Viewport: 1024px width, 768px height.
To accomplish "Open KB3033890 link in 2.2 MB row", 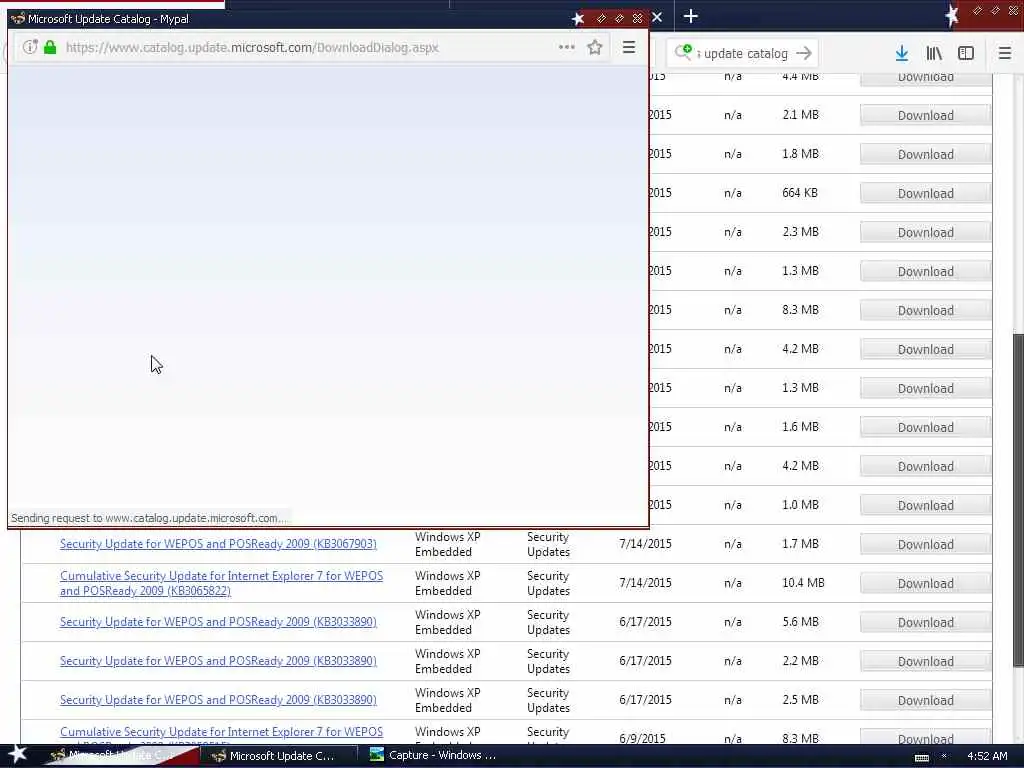I will pos(218,661).
